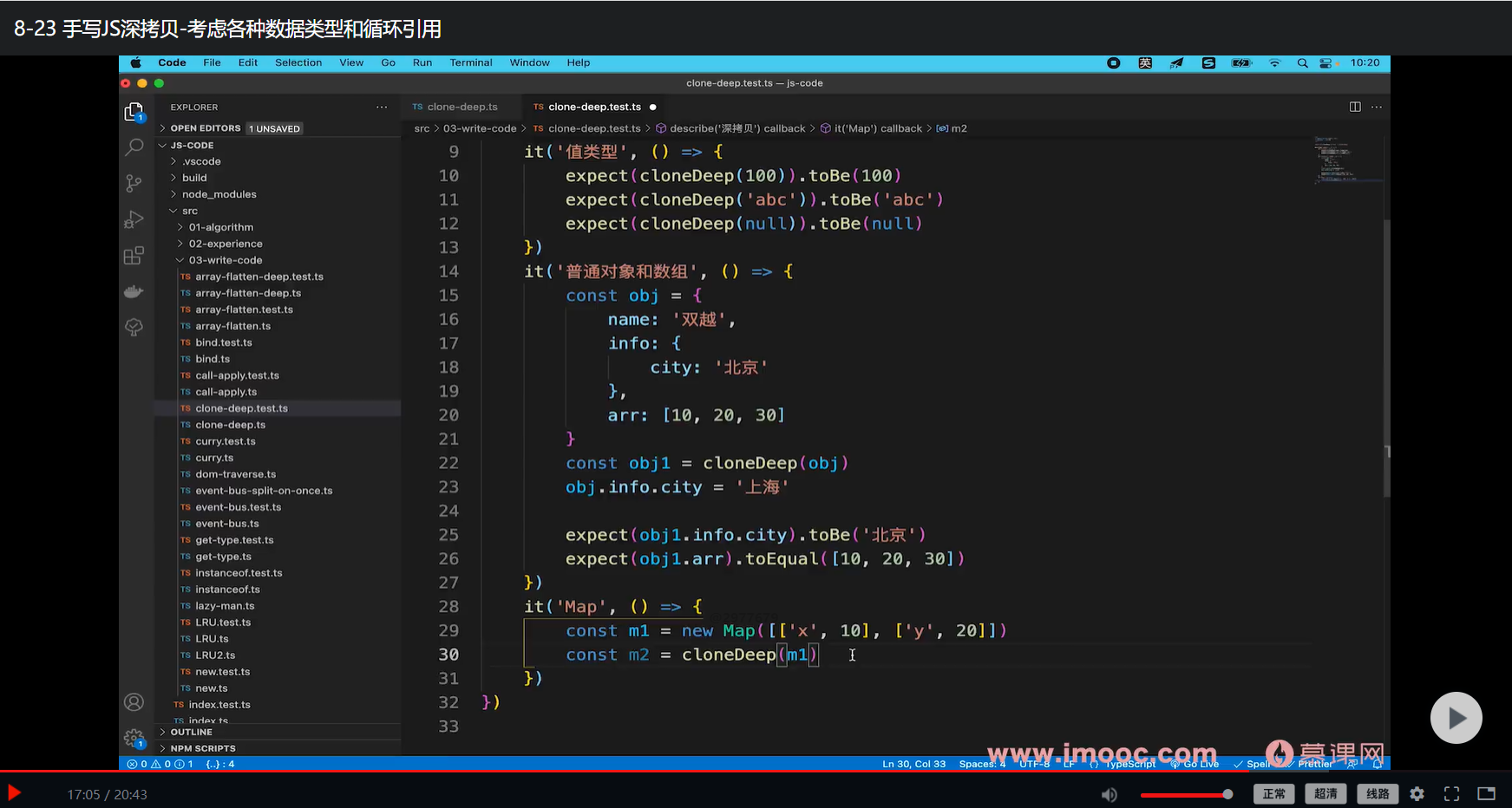Click Ln 30, Col 33 in the status bar

point(913,764)
